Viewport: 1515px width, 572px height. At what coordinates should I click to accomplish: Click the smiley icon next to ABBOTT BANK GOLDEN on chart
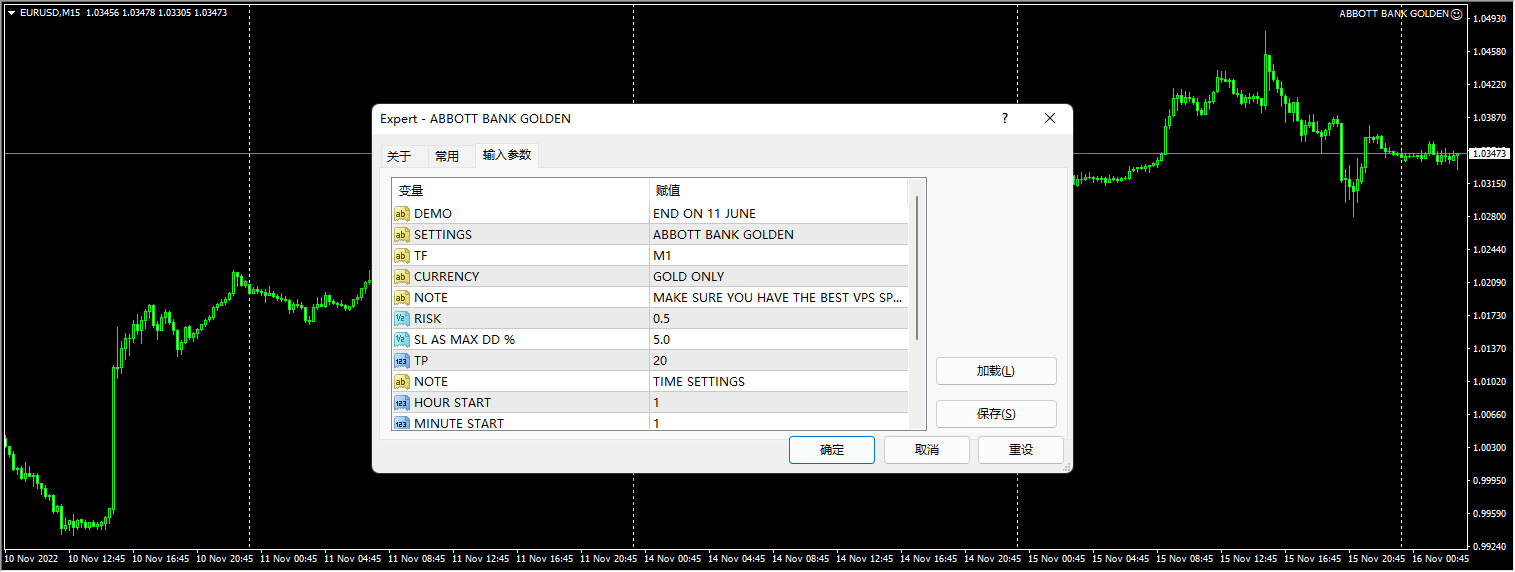point(1456,14)
